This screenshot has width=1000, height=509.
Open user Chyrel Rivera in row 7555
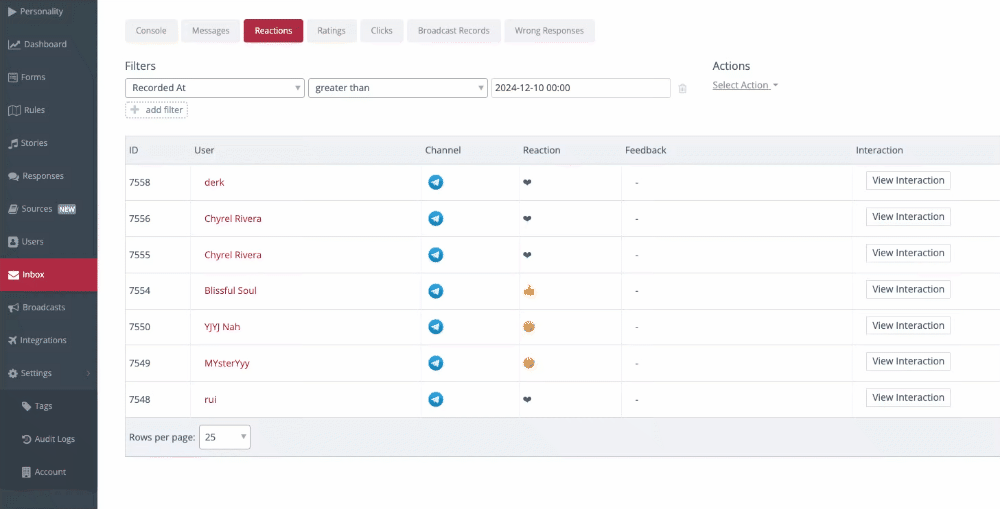tap(232, 255)
